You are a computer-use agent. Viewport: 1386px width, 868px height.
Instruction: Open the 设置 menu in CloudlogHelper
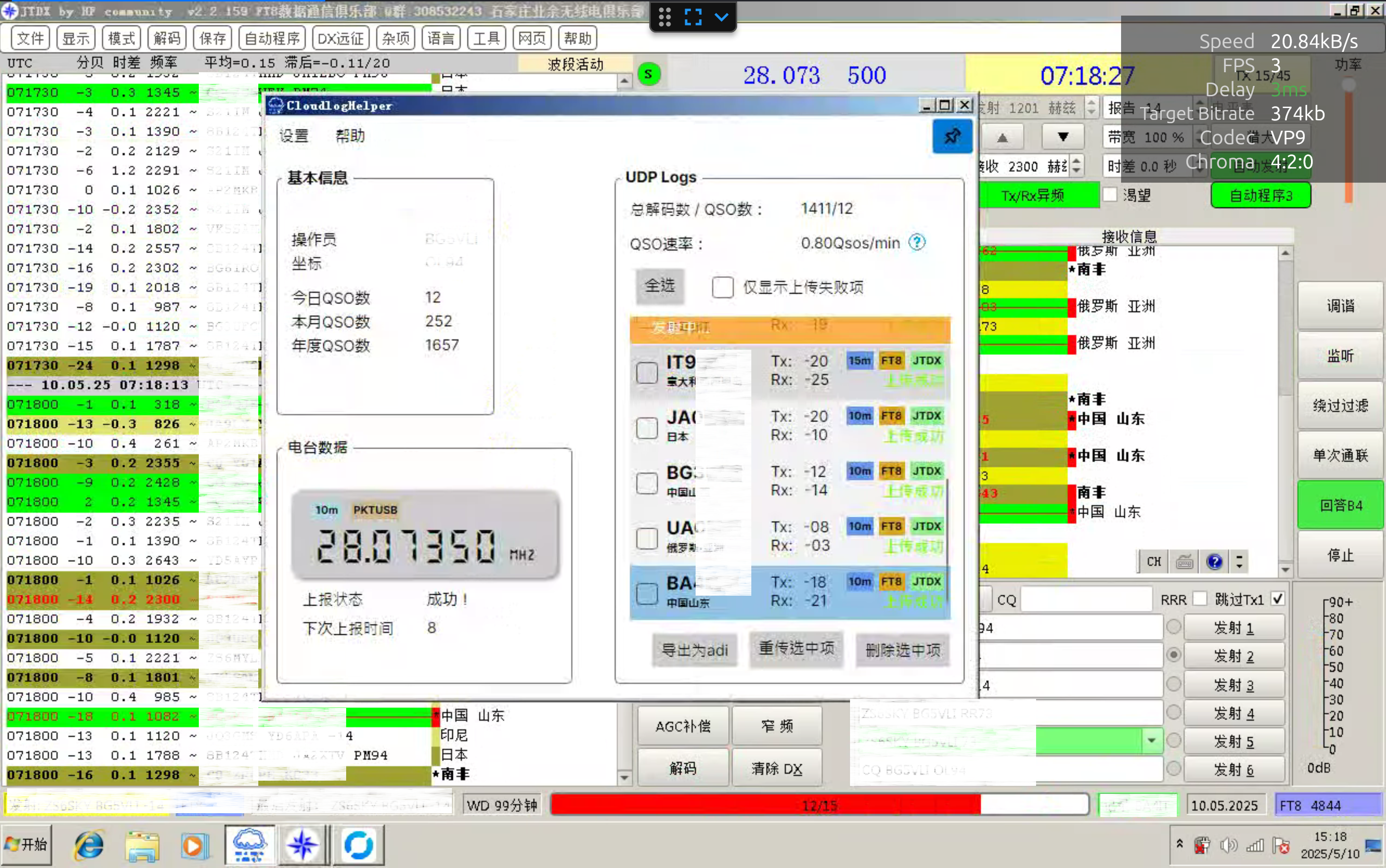pyautogui.click(x=294, y=136)
